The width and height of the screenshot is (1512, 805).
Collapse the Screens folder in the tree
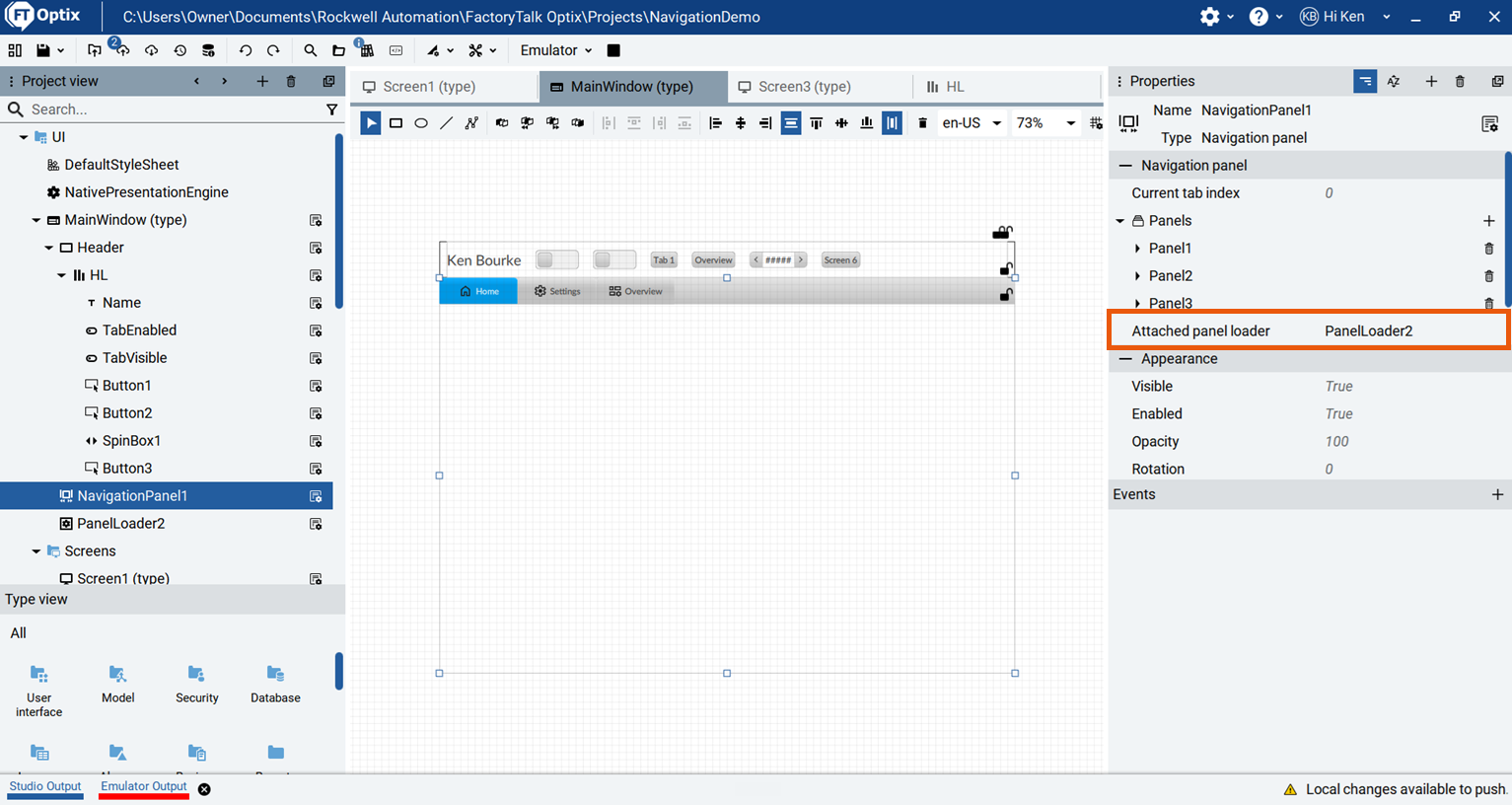tap(36, 551)
